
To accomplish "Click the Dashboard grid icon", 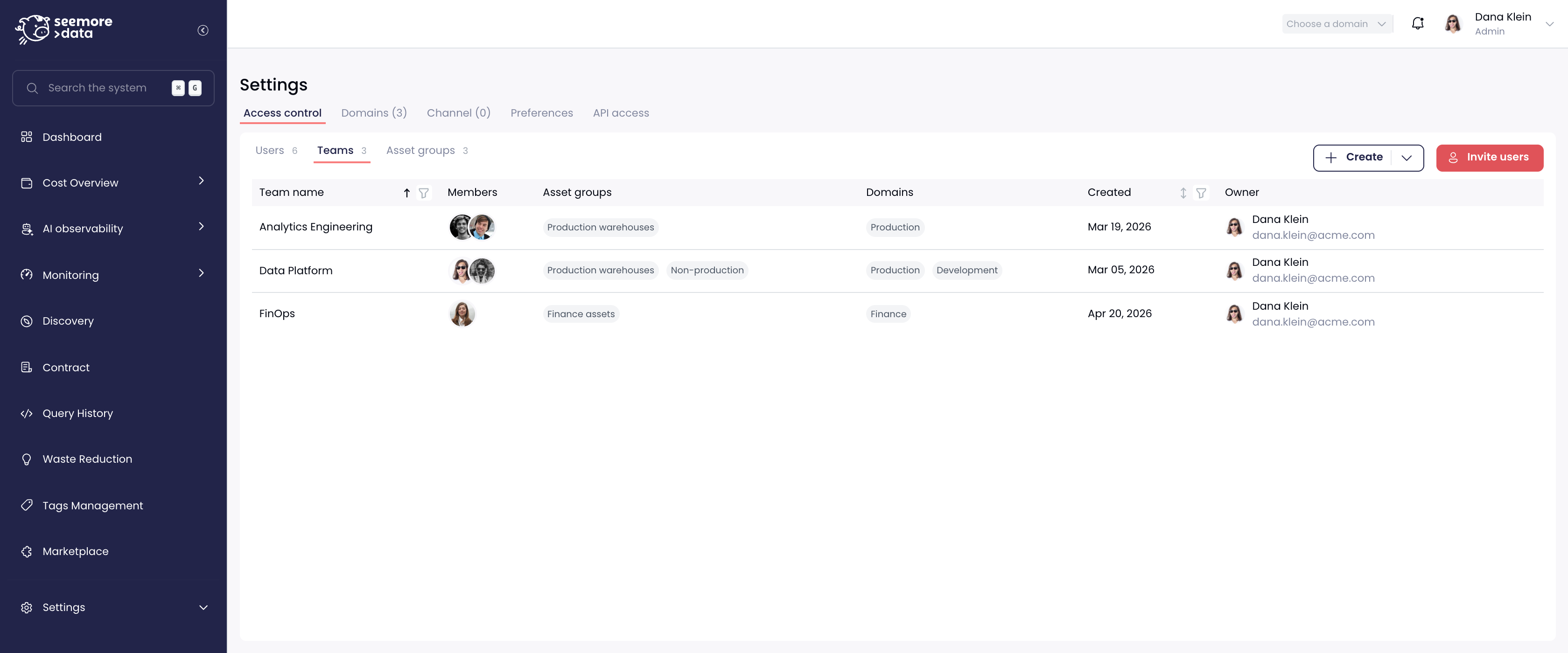I will (x=26, y=137).
